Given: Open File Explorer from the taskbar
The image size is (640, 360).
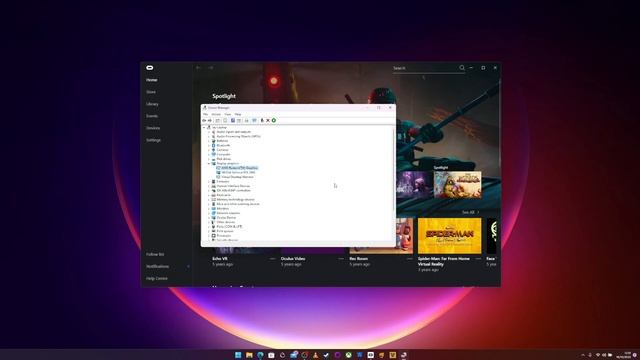Looking at the screenshot, I should (249, 355).
